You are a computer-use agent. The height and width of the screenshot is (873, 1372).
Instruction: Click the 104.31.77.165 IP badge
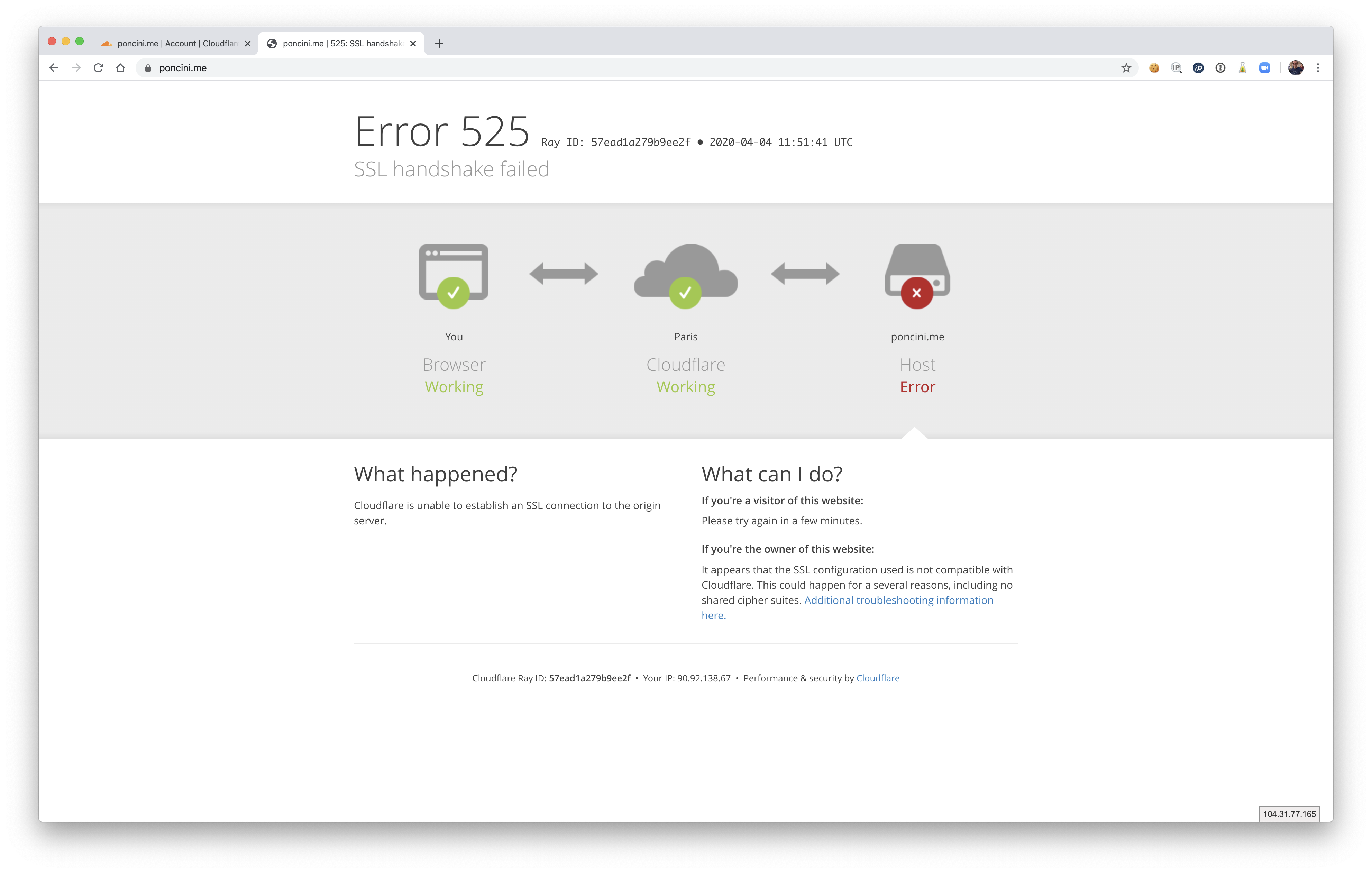point(1289,814)
